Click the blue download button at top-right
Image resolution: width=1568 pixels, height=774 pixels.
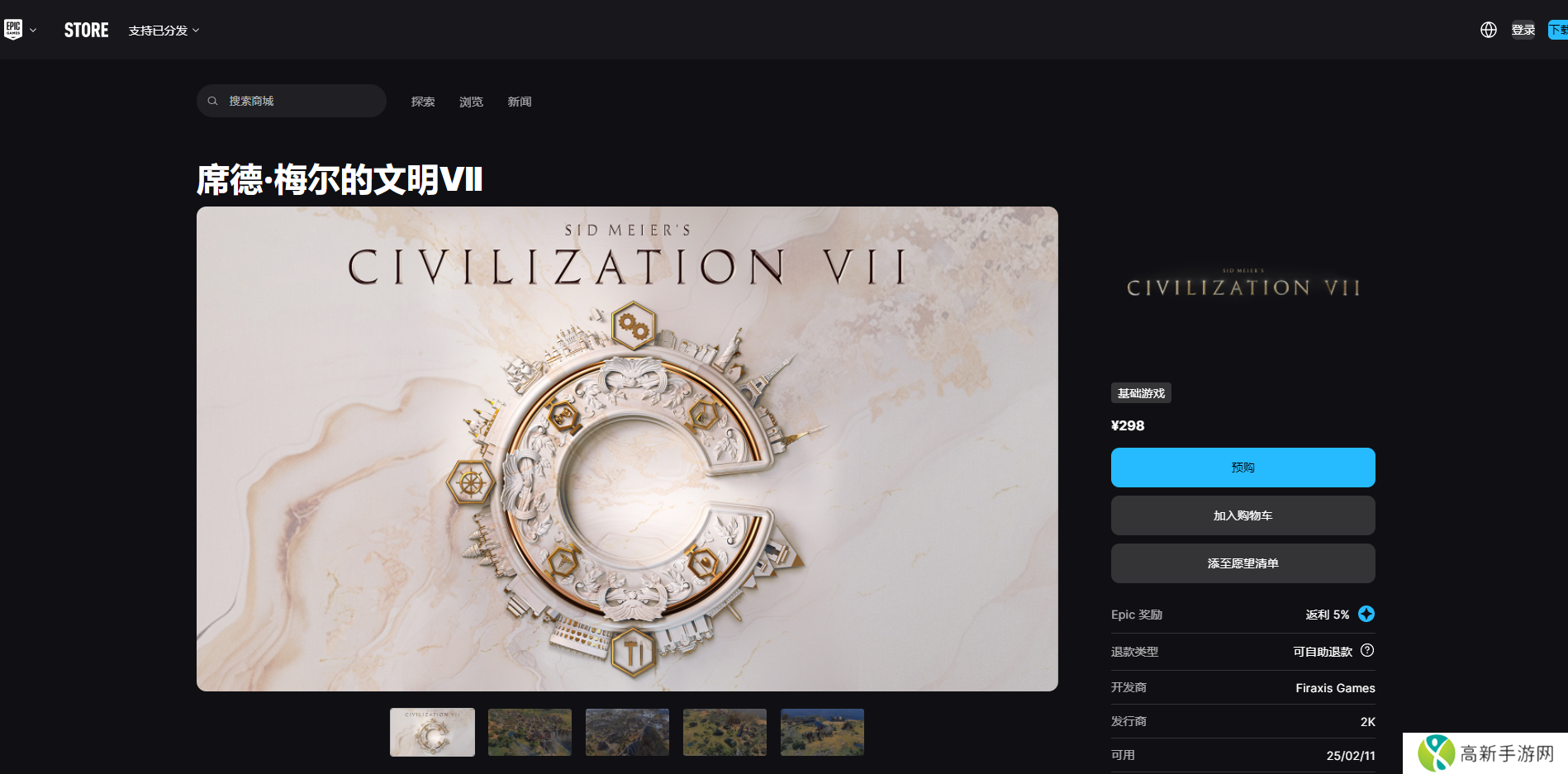click(x=1557, y=30)
